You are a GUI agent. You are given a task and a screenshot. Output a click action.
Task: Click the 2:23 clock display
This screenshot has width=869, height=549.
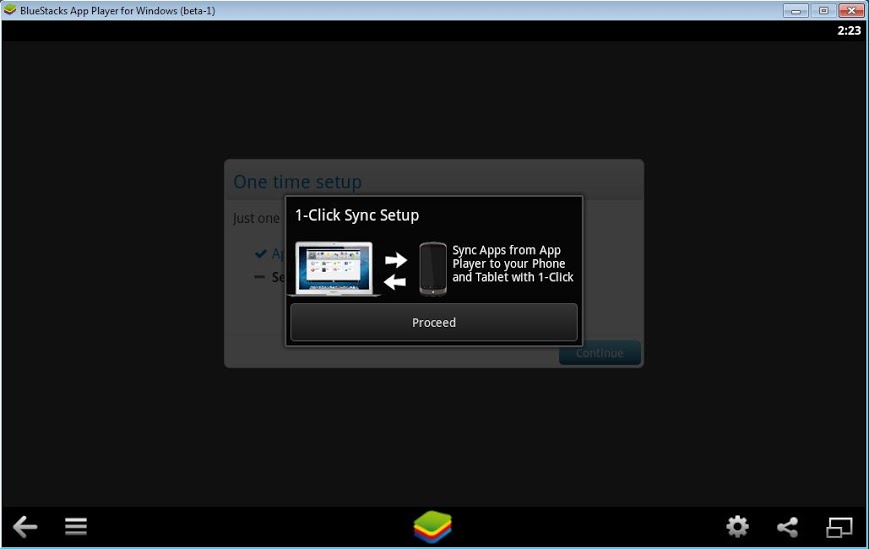(x=848, y=30)
